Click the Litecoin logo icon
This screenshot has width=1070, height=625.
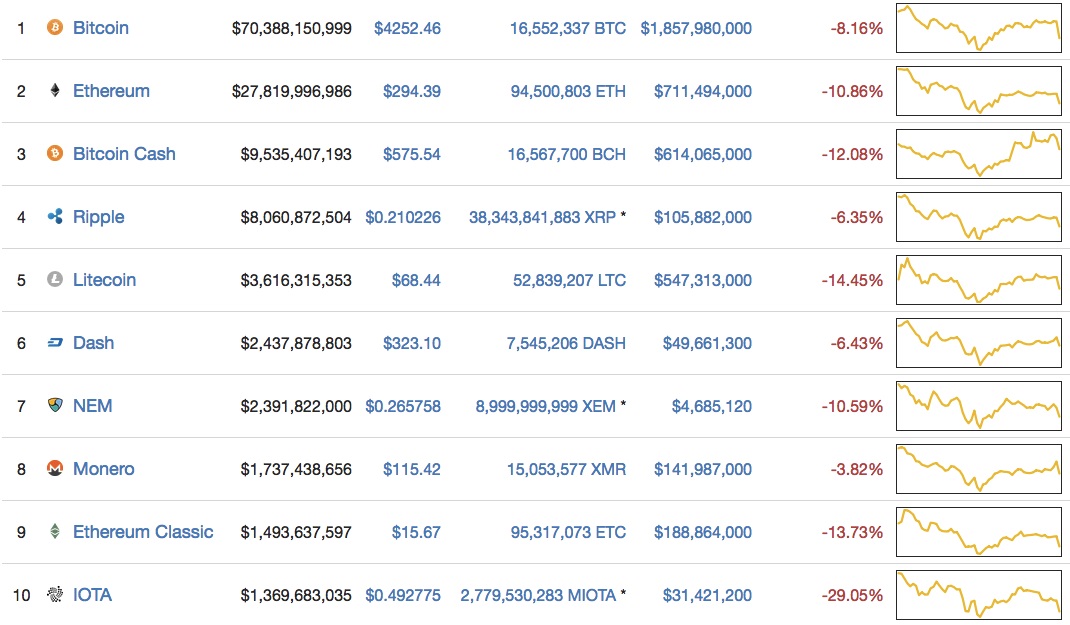(x=54, y=280)
